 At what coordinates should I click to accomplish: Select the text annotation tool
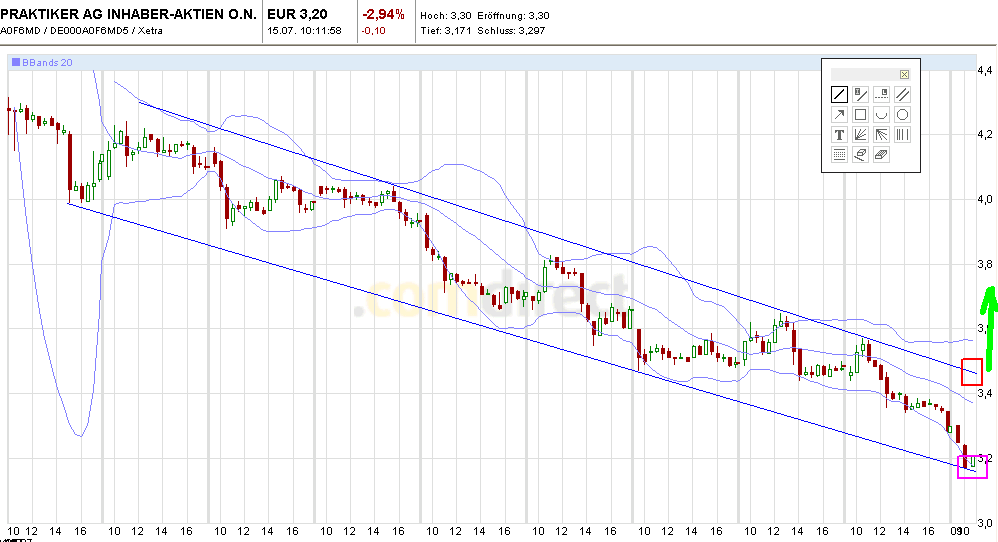[840, 134]
